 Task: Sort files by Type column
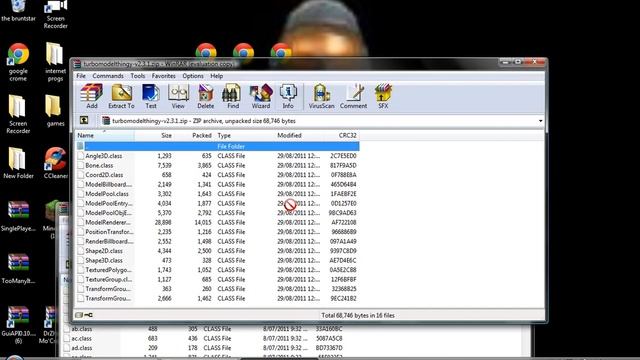pos(244,136)
